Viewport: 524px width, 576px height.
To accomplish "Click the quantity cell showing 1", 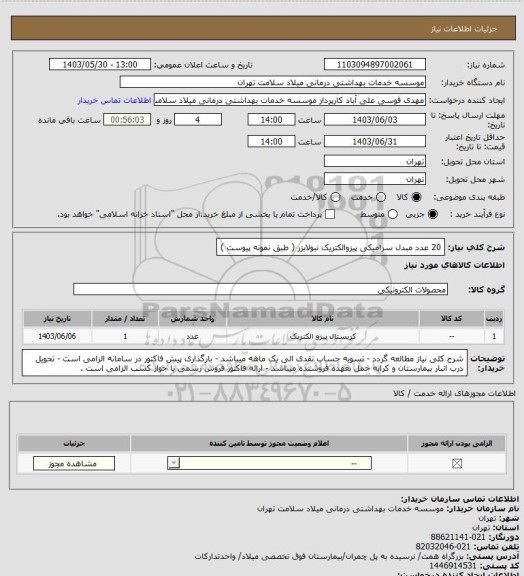I will pos(125,336).
